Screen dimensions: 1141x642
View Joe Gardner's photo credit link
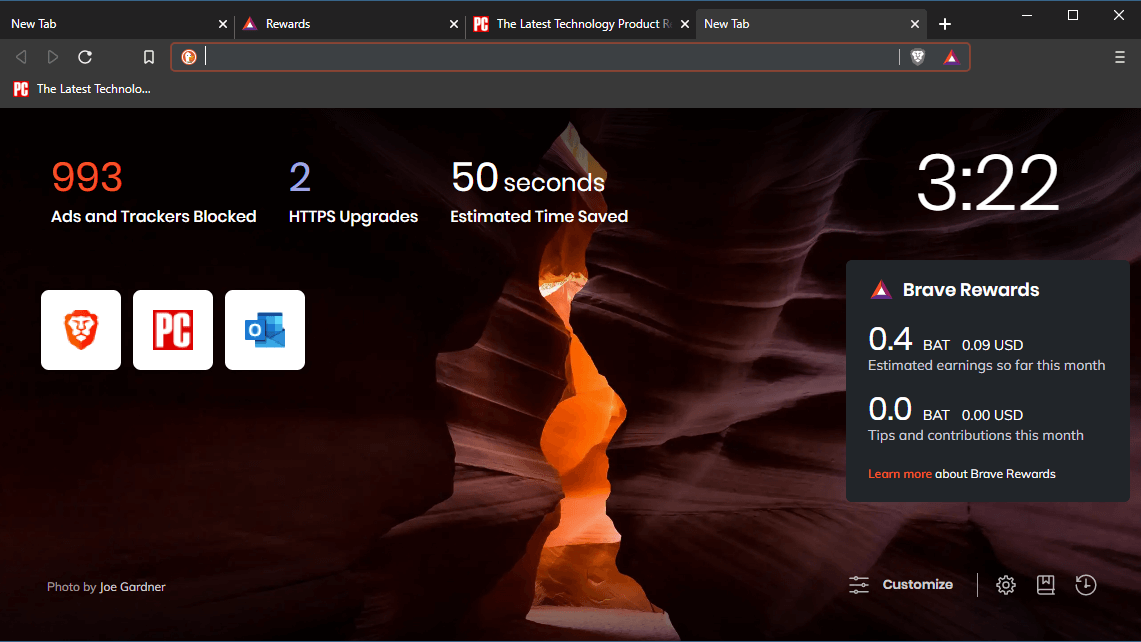click(133, 586)
